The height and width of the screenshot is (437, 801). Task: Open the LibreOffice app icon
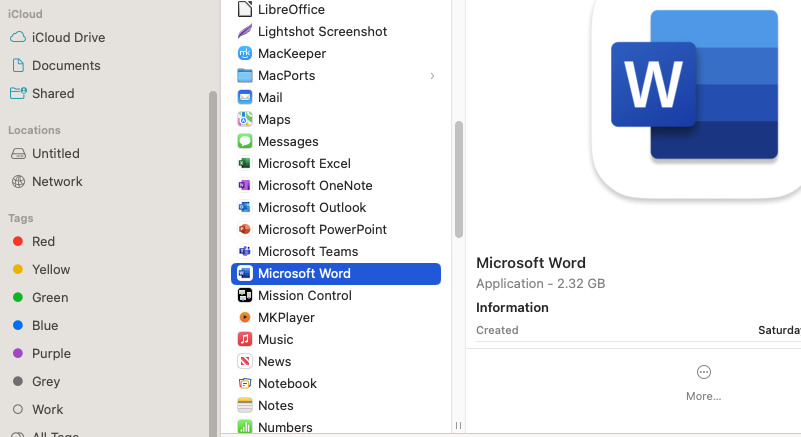click(245, 9)
